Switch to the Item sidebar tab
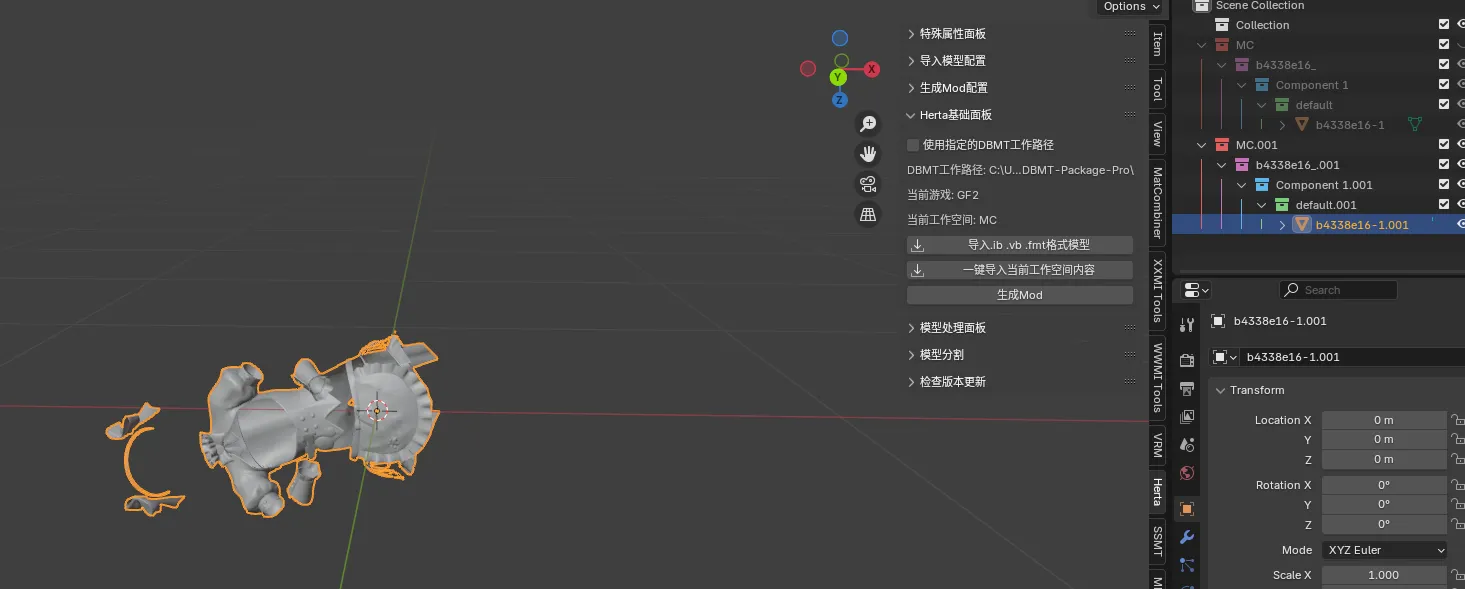Screen dimensions: 1465x589 point(1158,43)
